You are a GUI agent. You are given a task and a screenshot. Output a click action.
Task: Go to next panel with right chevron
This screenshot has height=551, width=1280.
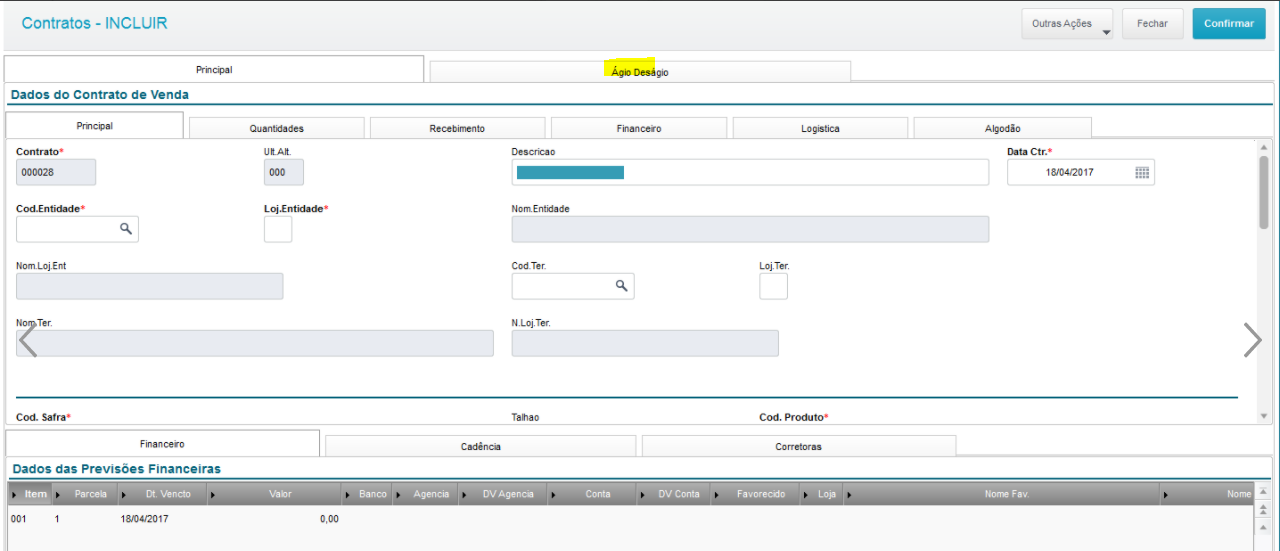(1252, 340)
